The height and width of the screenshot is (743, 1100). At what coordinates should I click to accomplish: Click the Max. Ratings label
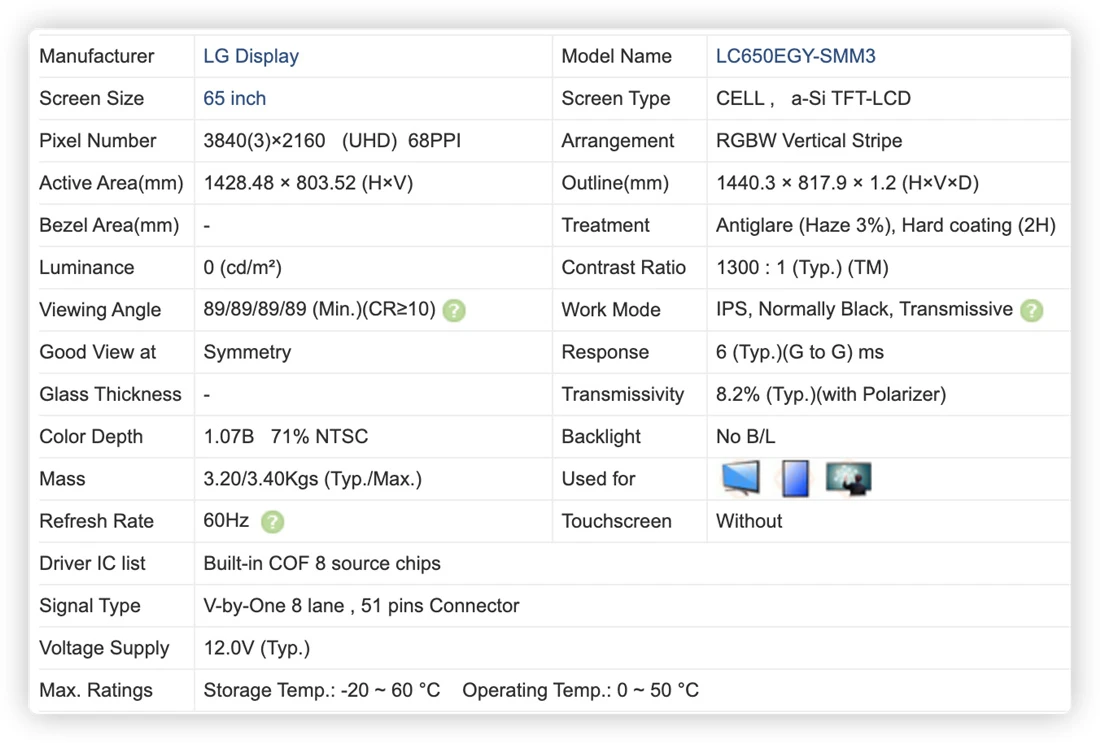point(95,690)
